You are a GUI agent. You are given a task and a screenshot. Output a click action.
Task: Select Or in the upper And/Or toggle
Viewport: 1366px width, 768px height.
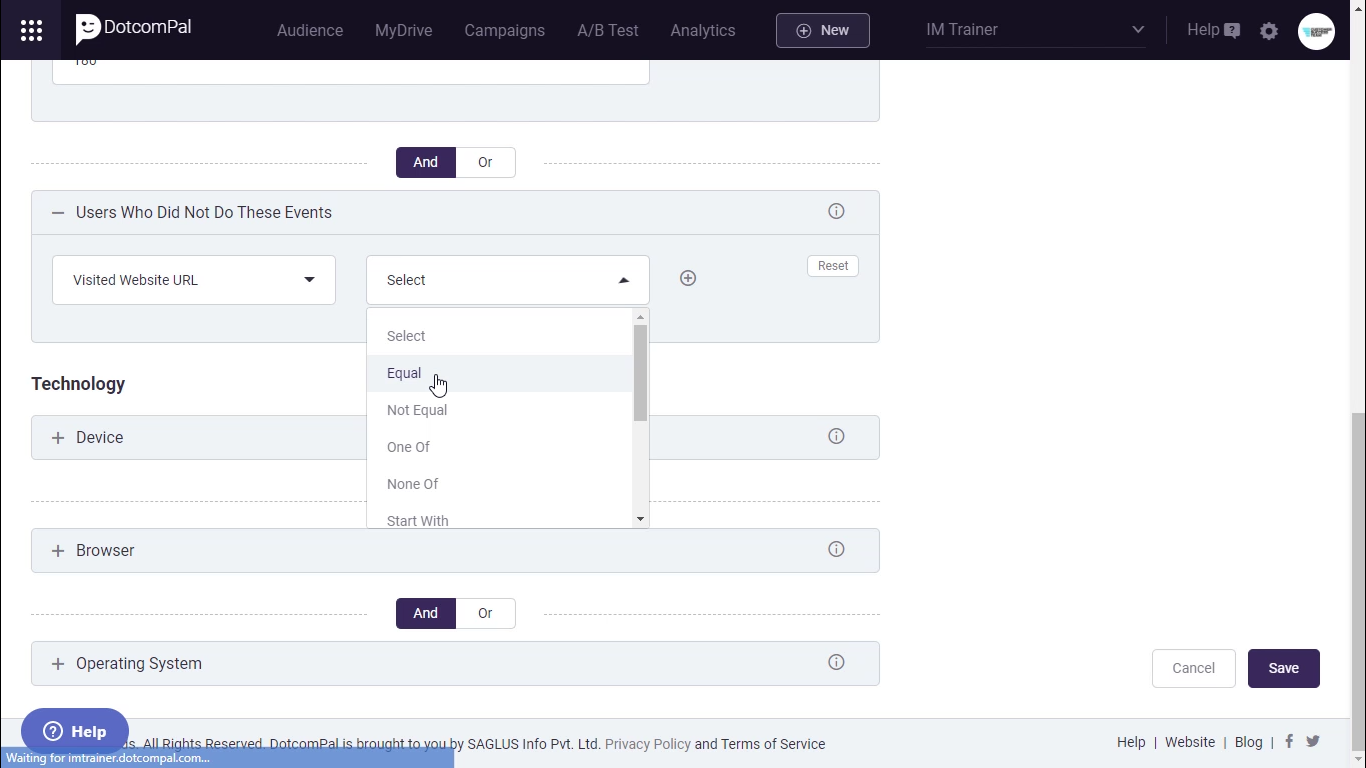(485, 163)
